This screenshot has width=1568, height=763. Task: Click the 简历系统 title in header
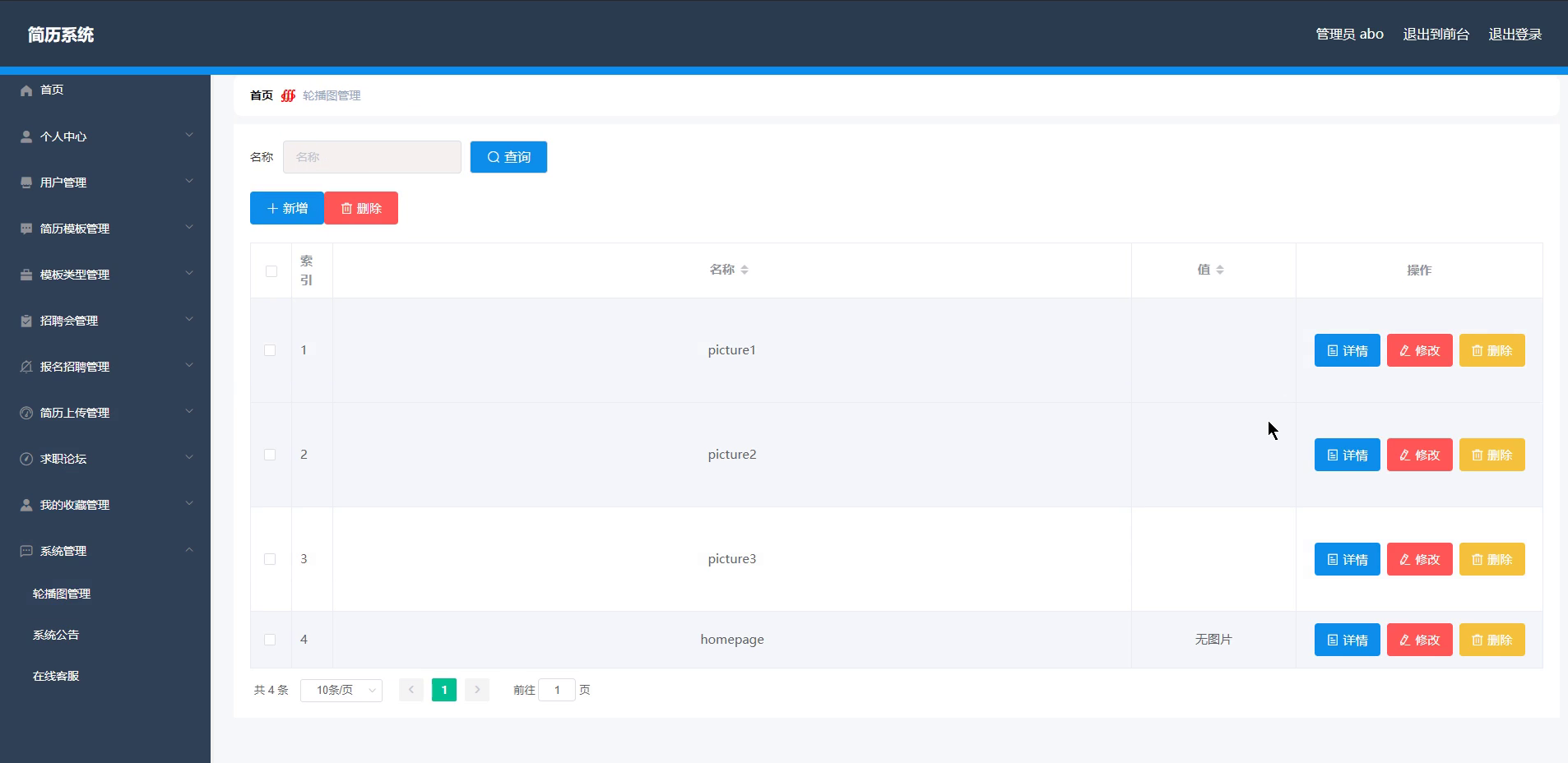click(x=61, y=35)
